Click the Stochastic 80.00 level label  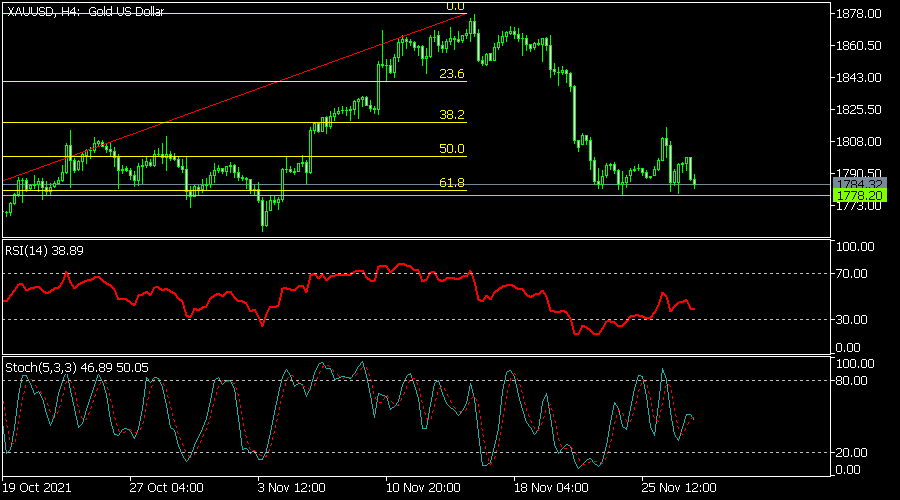(852, 381)
